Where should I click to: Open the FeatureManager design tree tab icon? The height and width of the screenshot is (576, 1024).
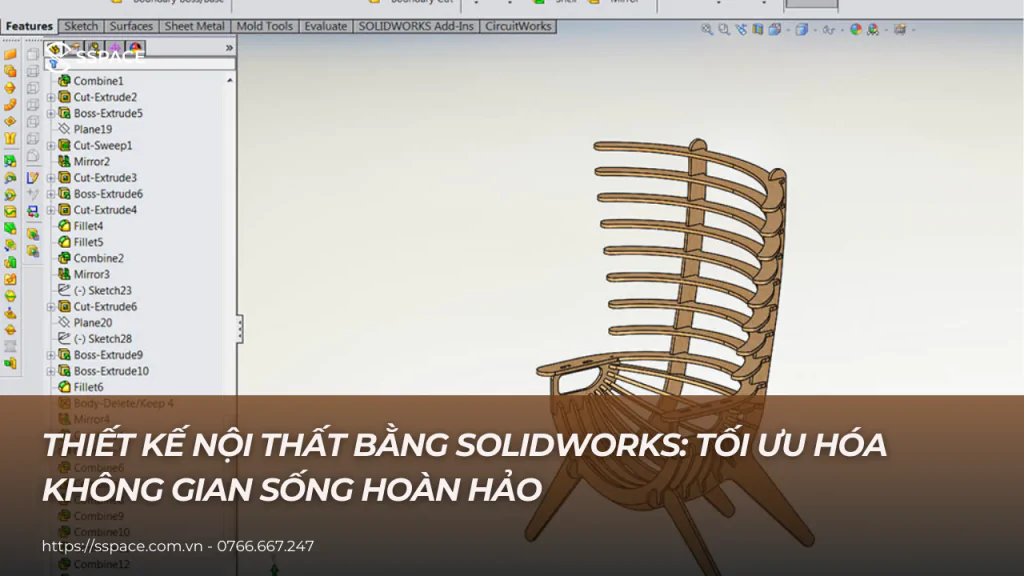(55, 48)
